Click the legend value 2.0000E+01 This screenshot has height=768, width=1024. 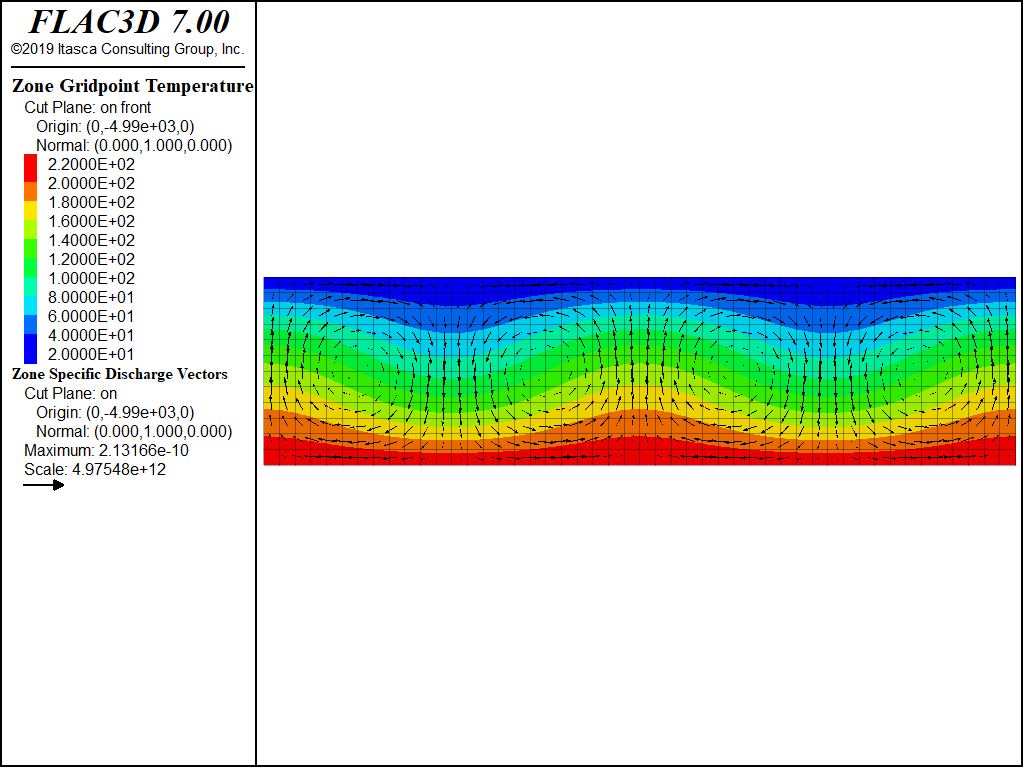[91, 355]
